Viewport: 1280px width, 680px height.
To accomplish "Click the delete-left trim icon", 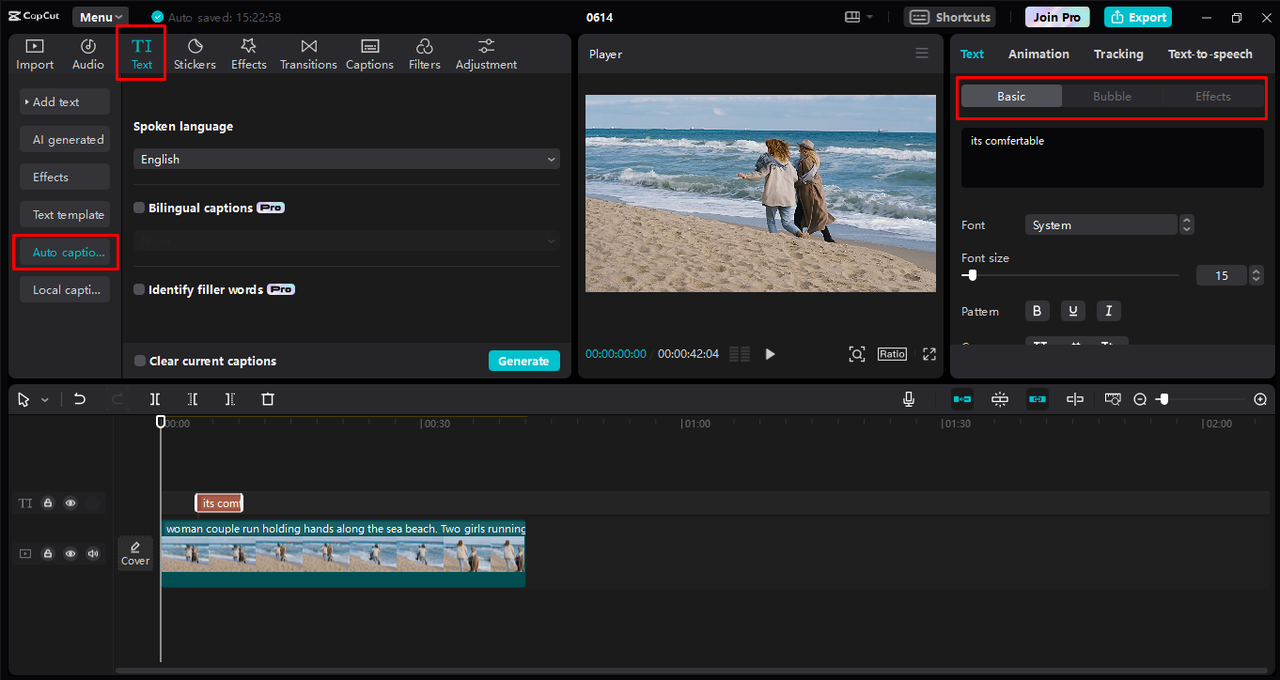I will point(193,399).
